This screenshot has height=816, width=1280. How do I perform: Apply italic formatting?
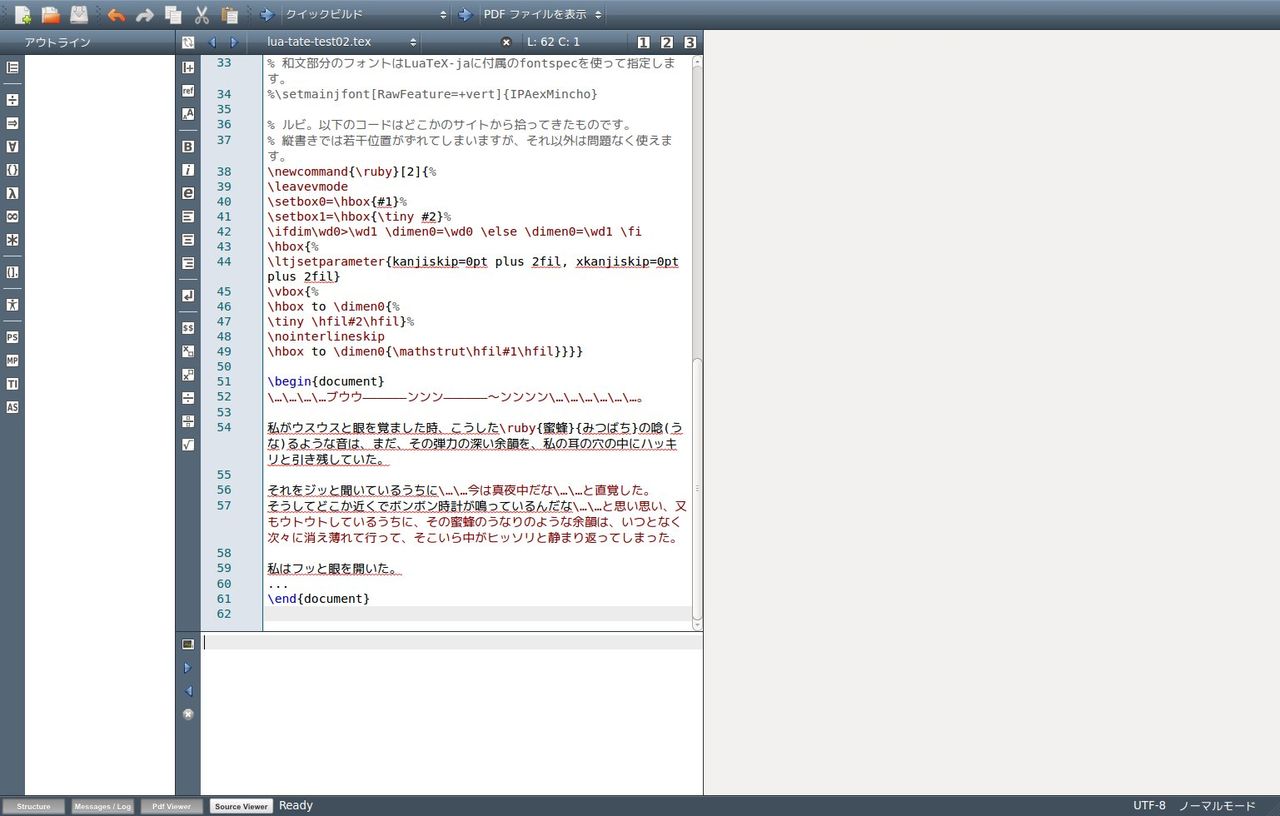188,170
